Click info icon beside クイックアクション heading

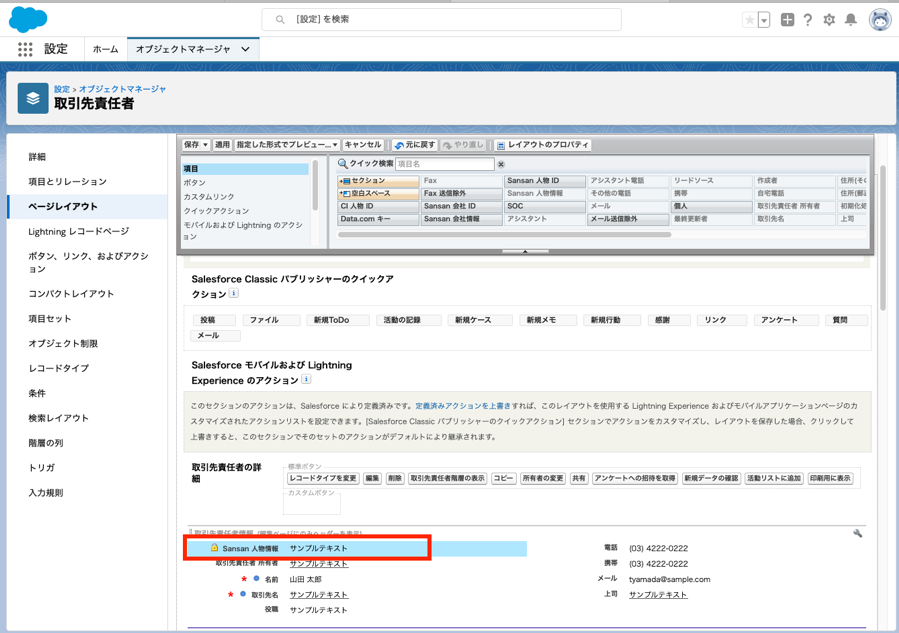pos(234,293)
